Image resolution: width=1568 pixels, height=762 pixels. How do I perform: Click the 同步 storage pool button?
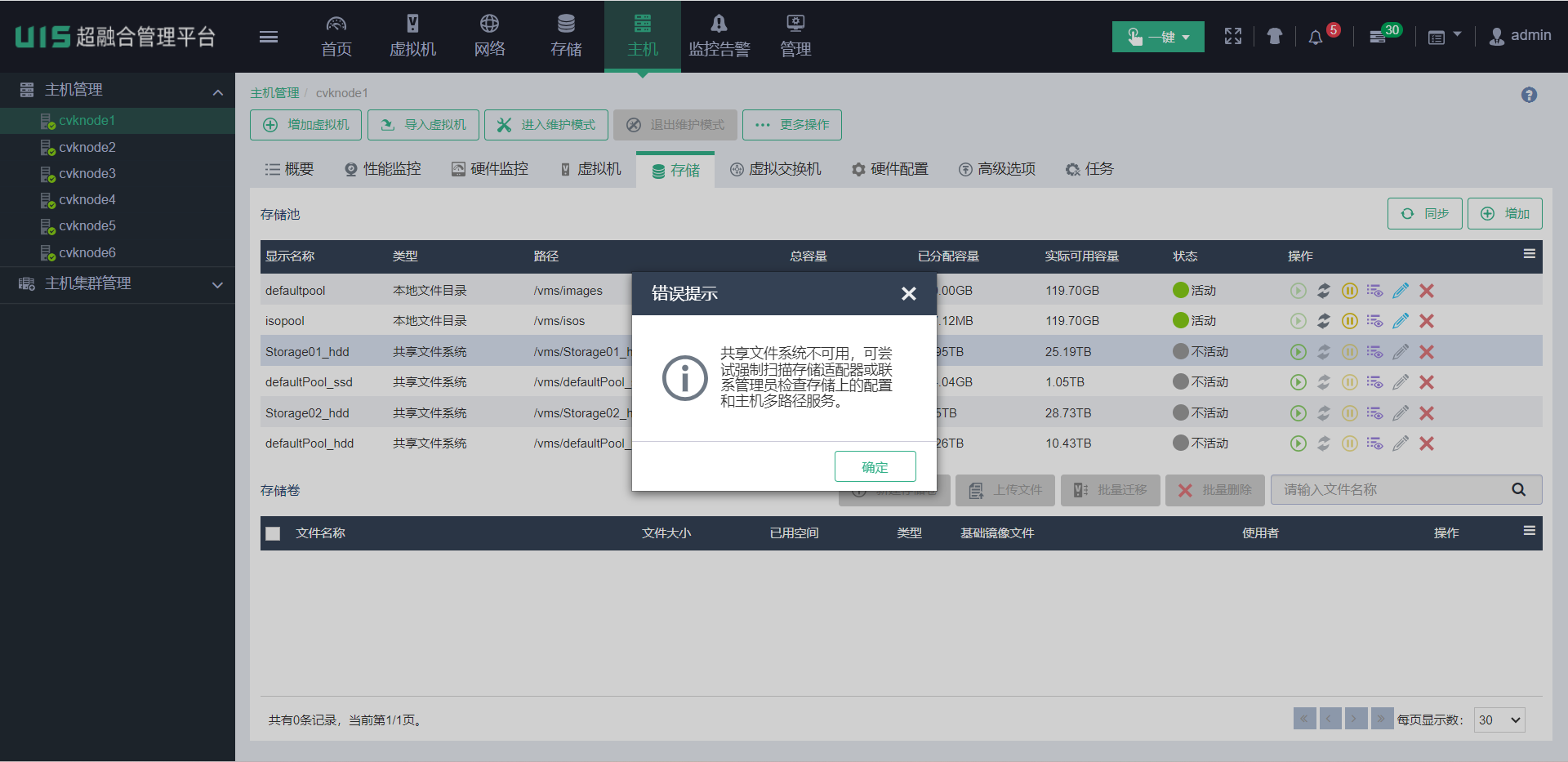click(x=1424, y=214)
